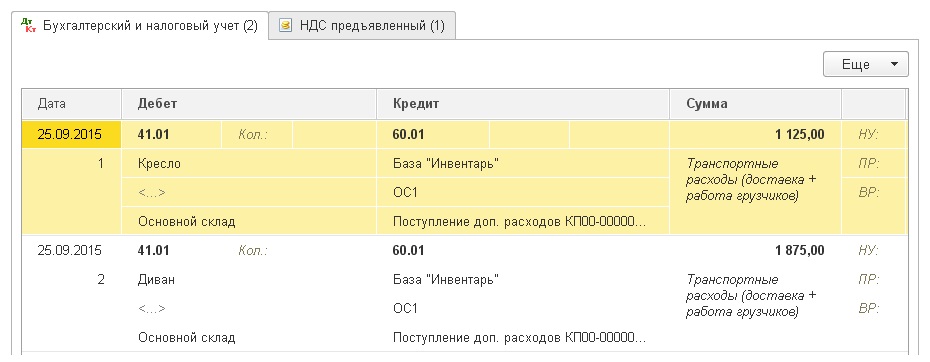Open the Еще dropdown menu

(x=865, y=64)
